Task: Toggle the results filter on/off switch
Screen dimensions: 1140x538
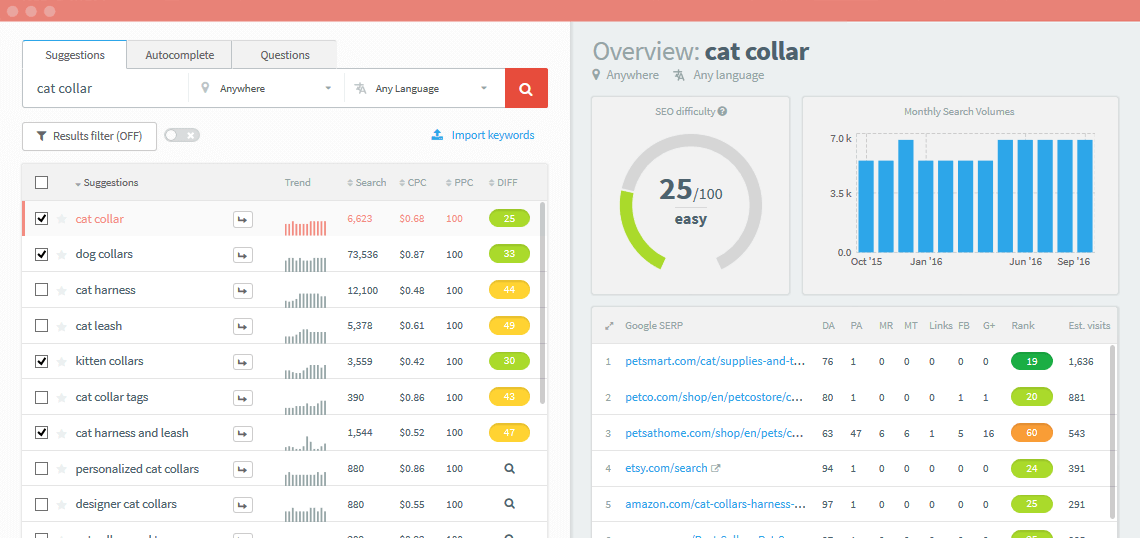Action: [182, 136]
